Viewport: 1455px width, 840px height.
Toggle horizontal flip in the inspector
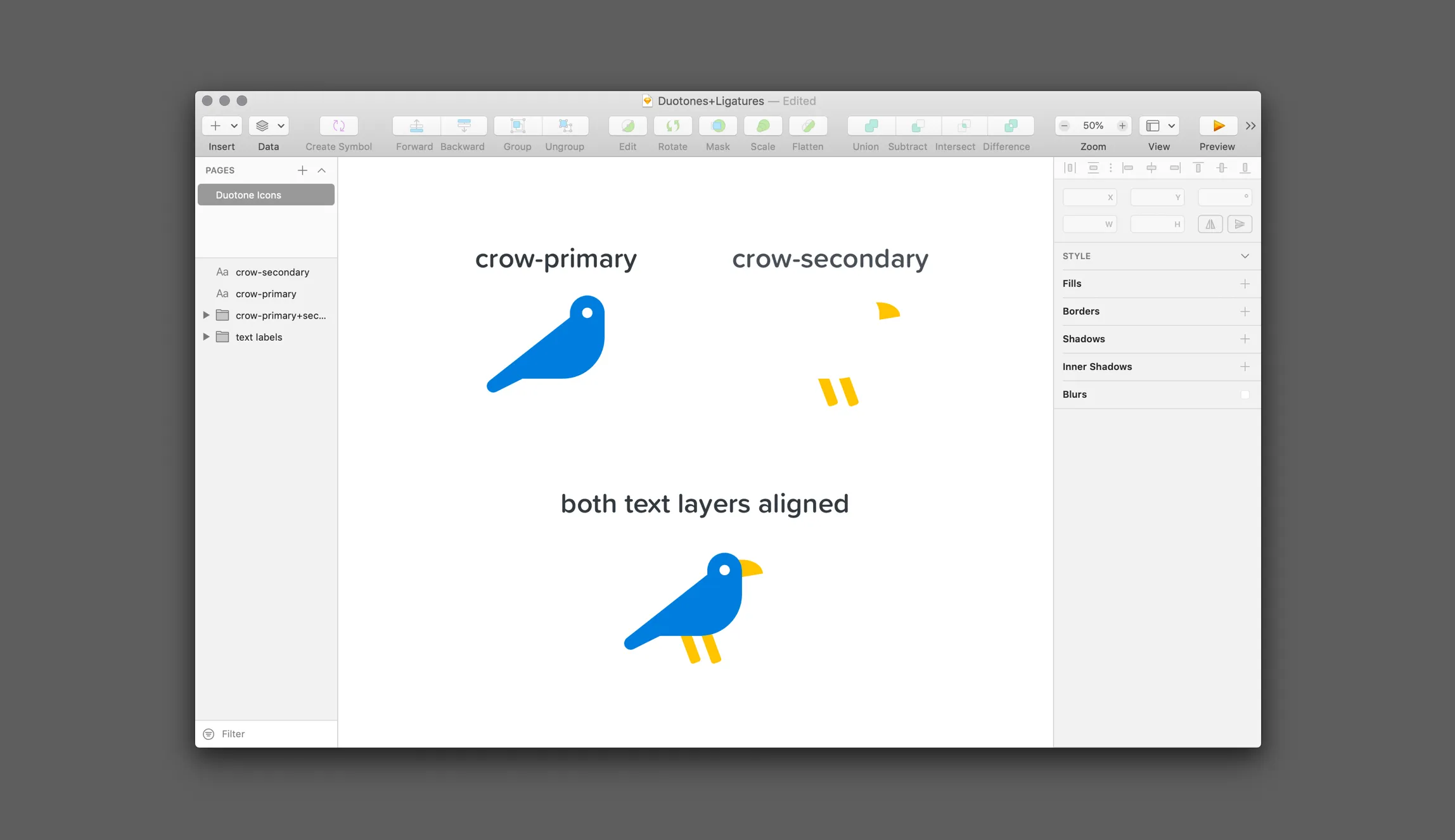tap(1210, 224)
